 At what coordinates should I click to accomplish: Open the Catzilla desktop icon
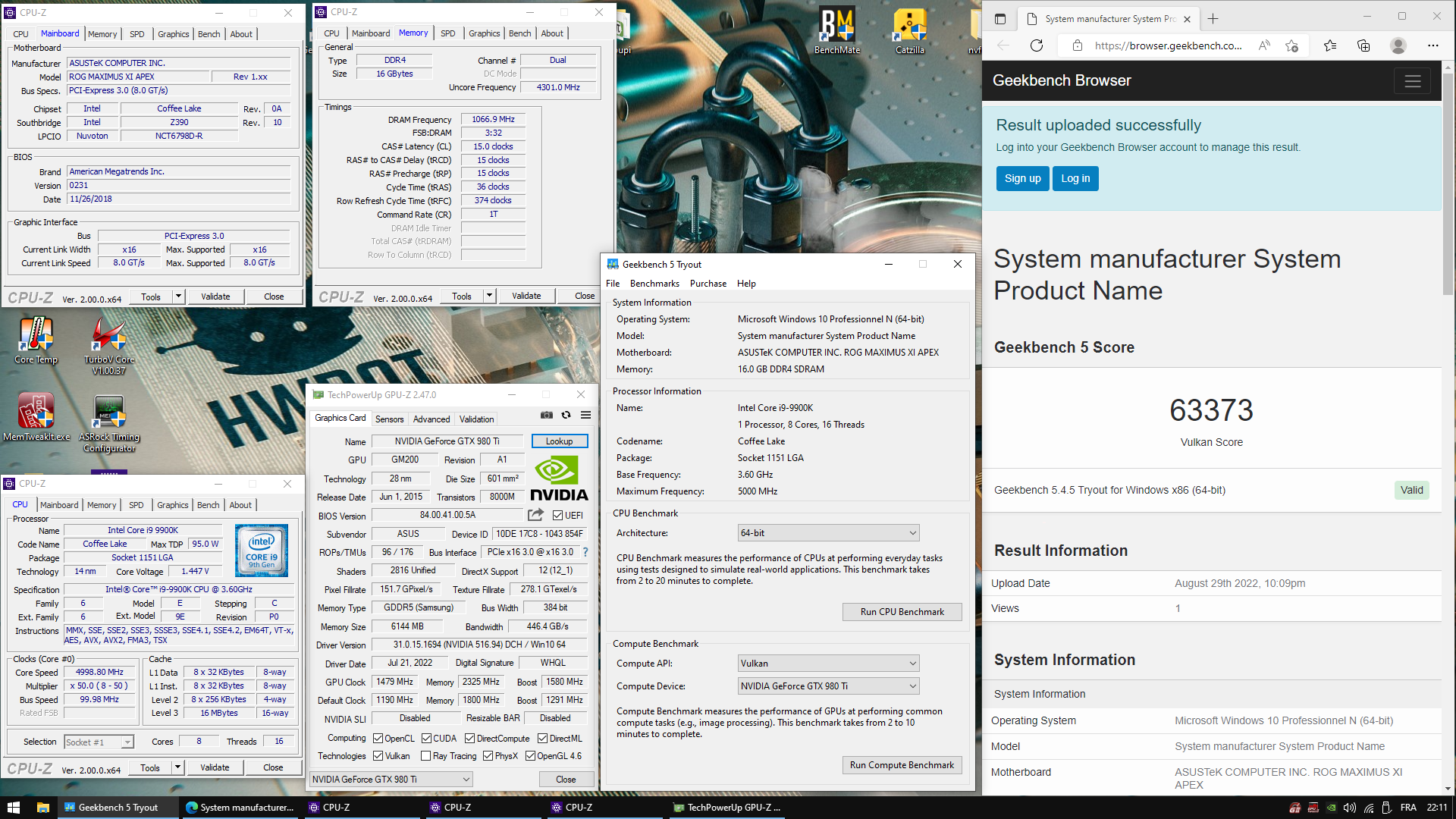[x=910, y=32]
